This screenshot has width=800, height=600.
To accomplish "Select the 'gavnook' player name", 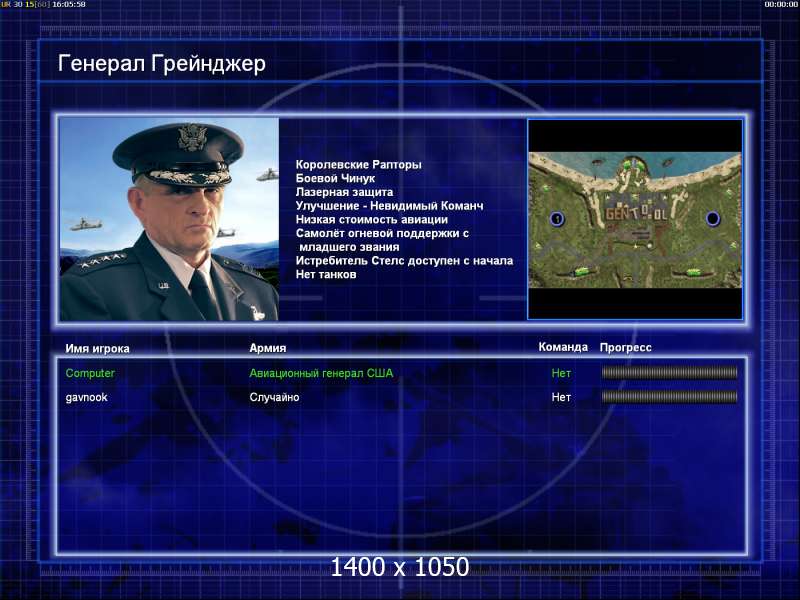I will (86, 397).
